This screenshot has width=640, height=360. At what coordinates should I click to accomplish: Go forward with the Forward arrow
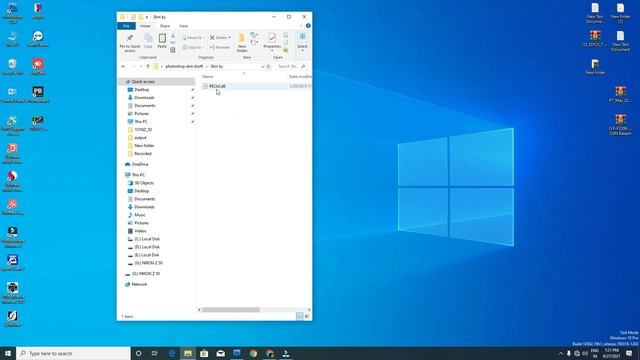(133, 66)
